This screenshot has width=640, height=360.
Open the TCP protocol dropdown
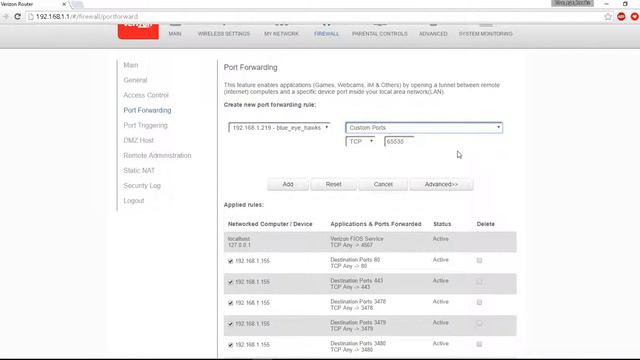click(x=360, y=141)
